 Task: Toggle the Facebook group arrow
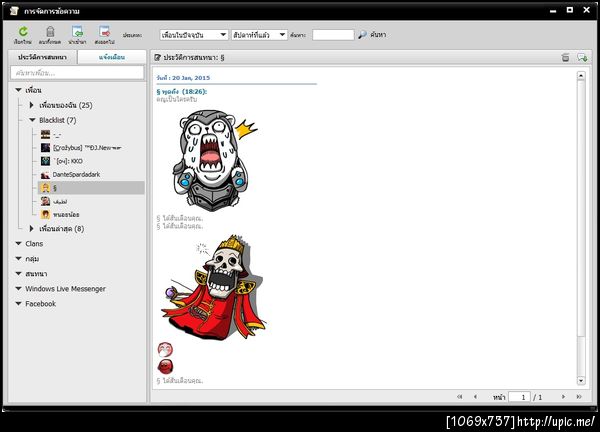[x=18, y=303]
